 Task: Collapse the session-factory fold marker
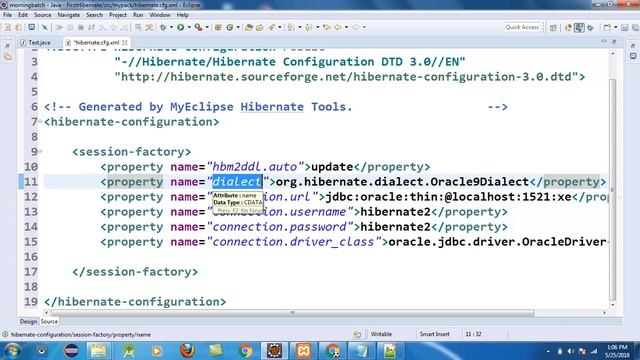tap(40, 151)
